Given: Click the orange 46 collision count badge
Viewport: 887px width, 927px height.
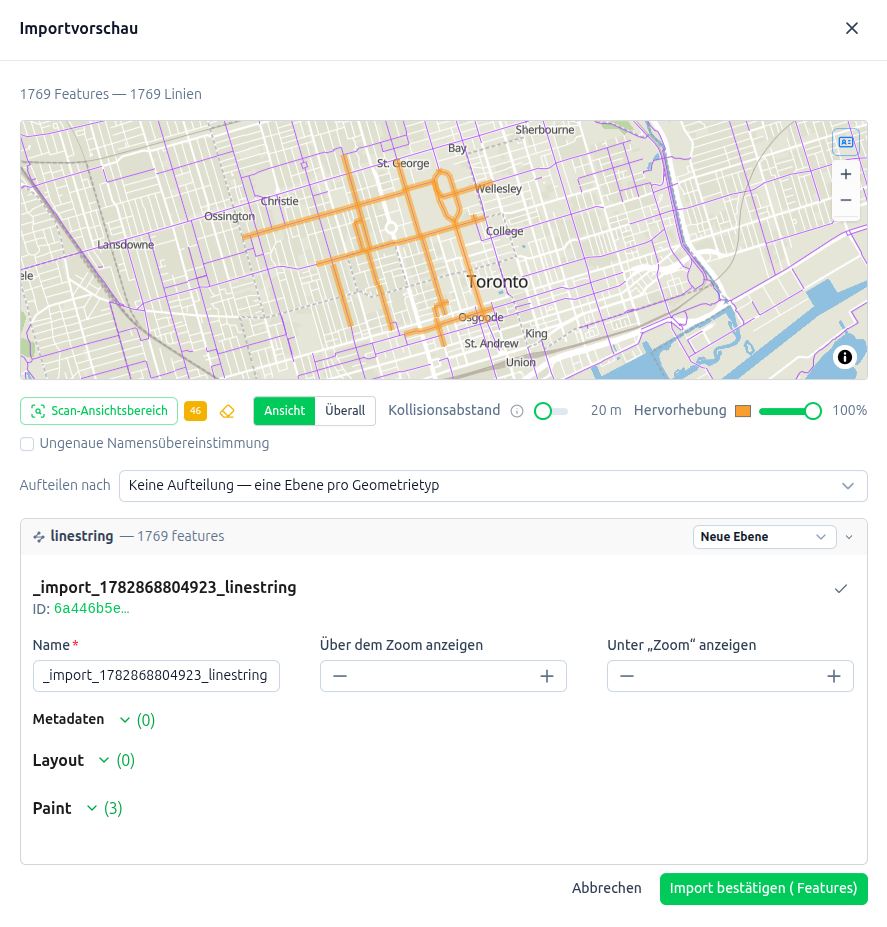Looking at the screenshot, I should tap(195, 411).
